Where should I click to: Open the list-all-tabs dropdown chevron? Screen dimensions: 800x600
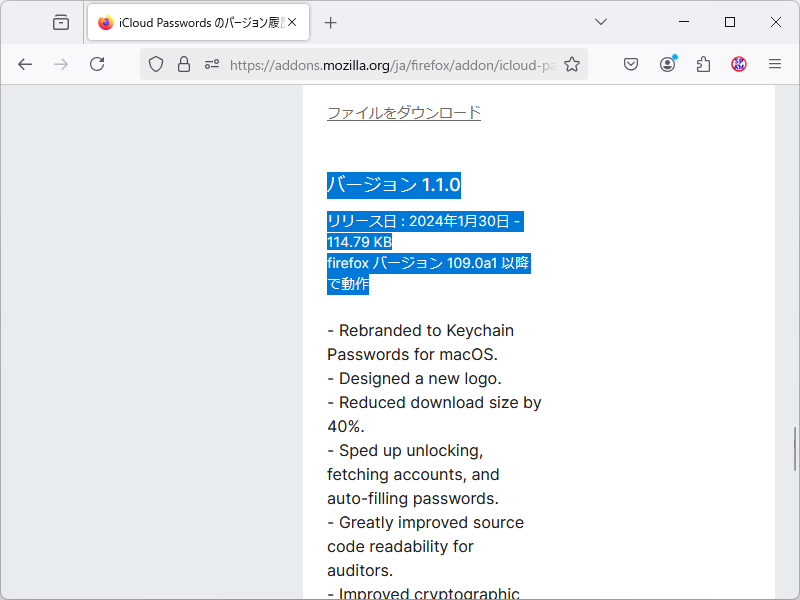600,21
